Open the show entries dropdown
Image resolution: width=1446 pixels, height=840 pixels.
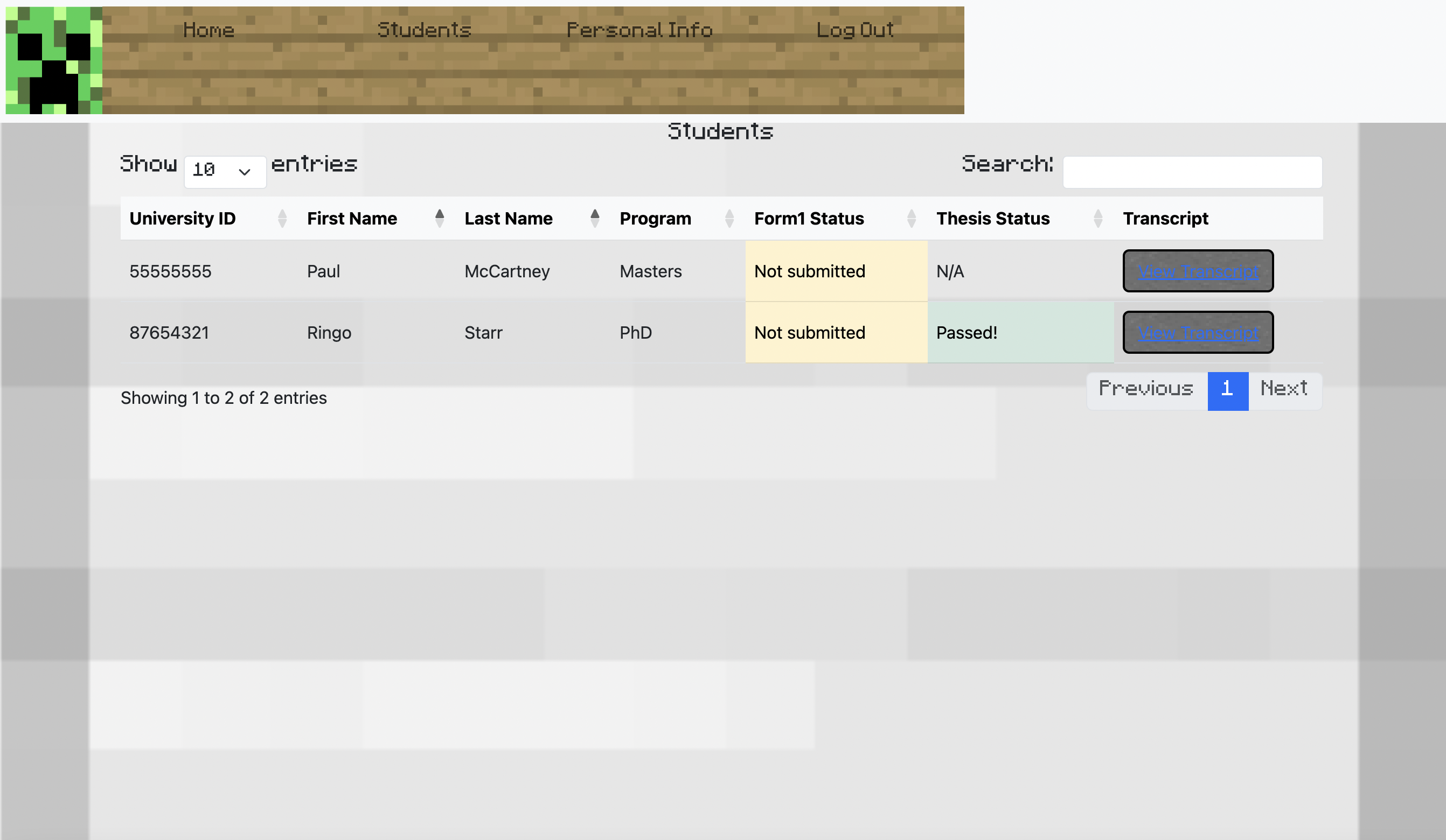coord(225,171)
